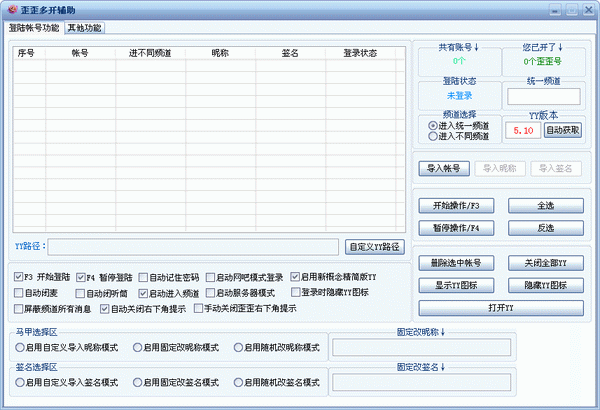Click the 未登录 status text
Viewport: 600px width, 410px height.
click(460, 96)
